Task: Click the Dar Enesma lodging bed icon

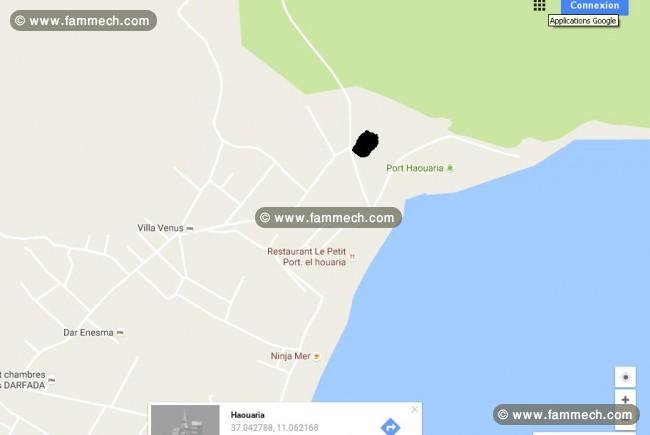Action: point(120,333)
